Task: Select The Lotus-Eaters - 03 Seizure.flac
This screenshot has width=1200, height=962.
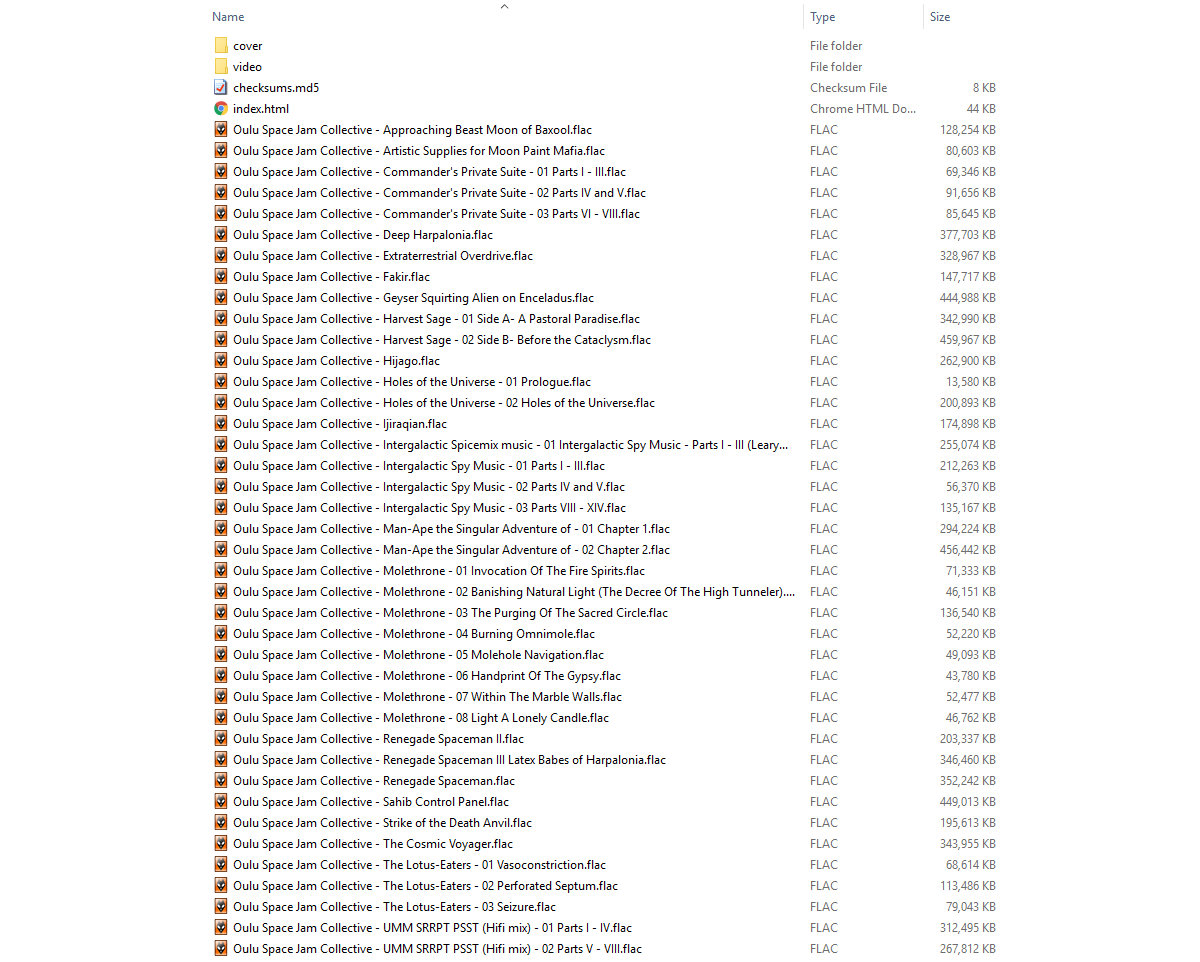Action: (394, 907)
